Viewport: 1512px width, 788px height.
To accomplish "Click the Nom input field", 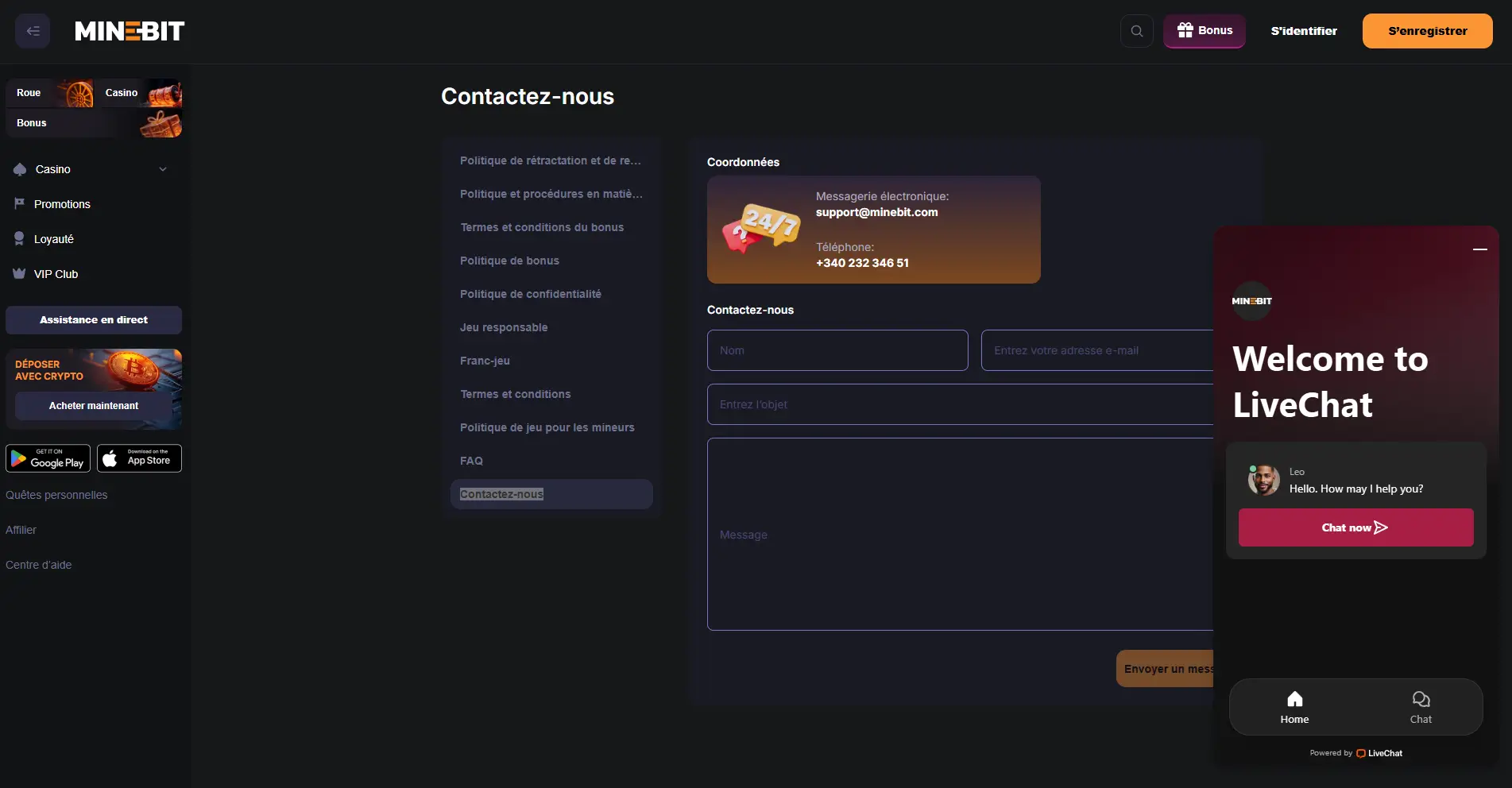I will point(837,350).
